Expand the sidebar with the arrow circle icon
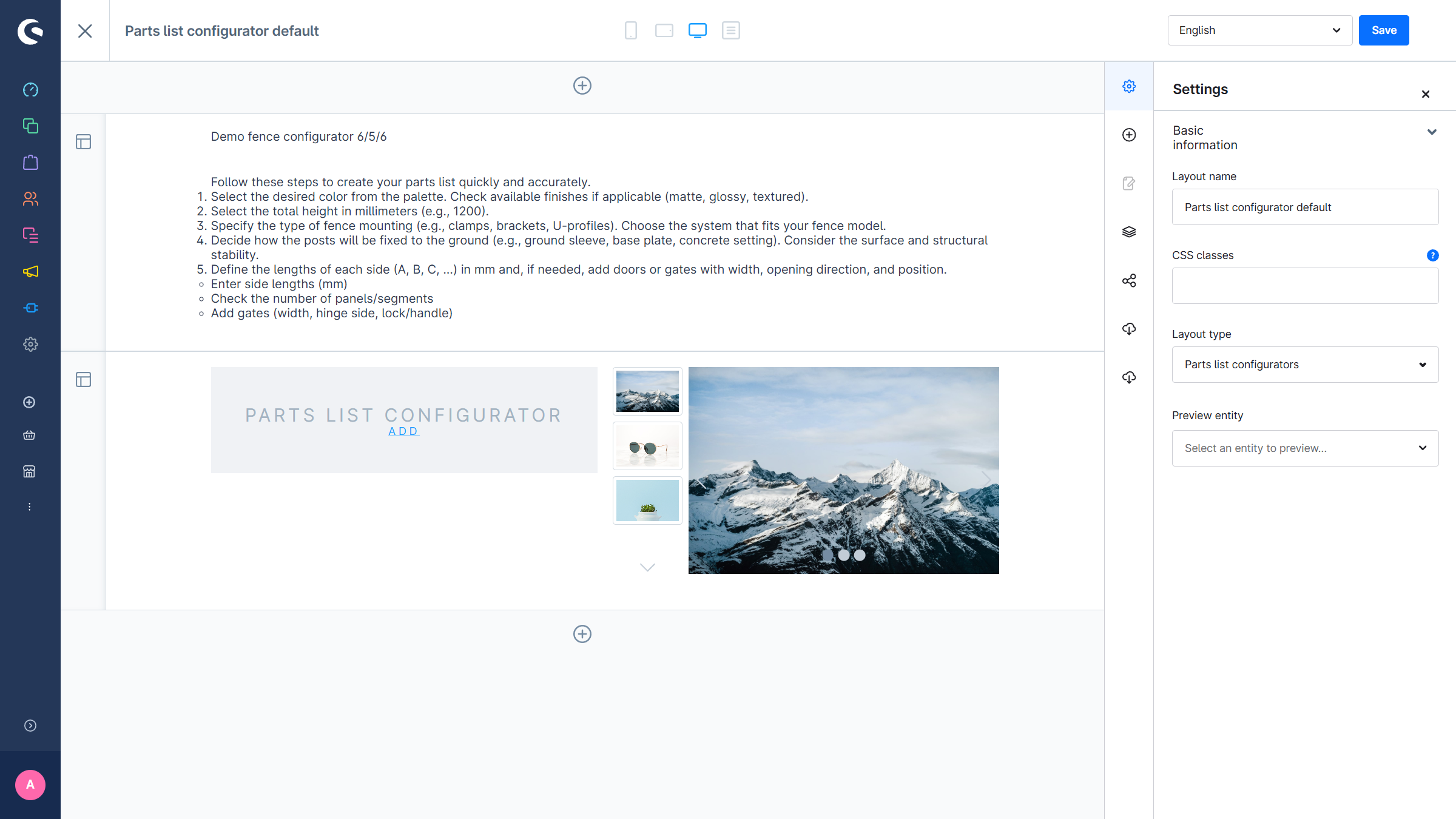 [x=30, y=726]
